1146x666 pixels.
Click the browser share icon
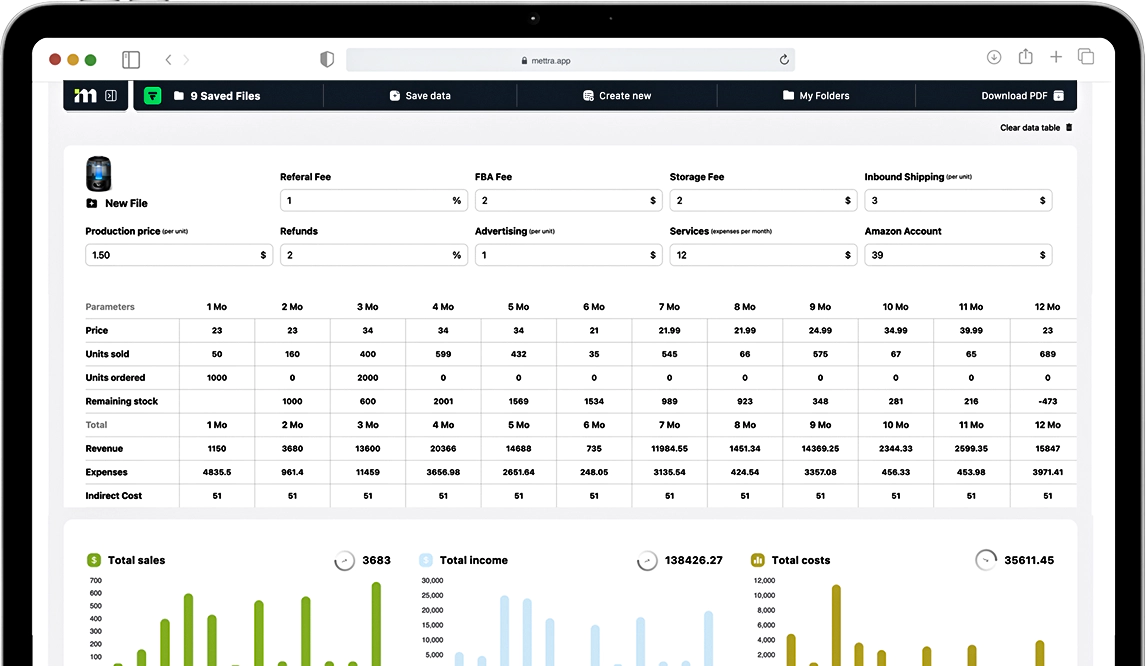[1025, 56]
